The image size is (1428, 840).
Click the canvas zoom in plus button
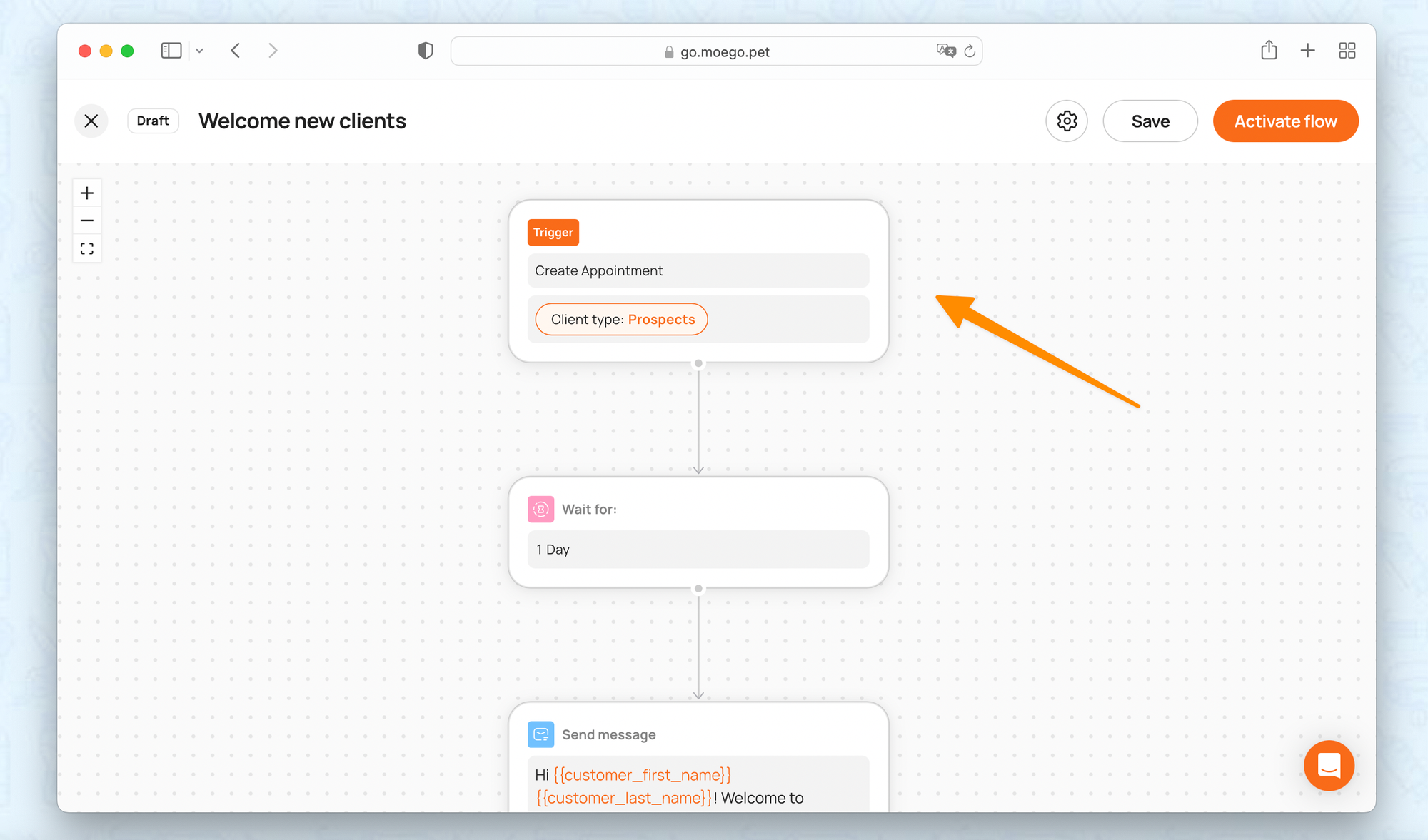[x=87, y=193]
